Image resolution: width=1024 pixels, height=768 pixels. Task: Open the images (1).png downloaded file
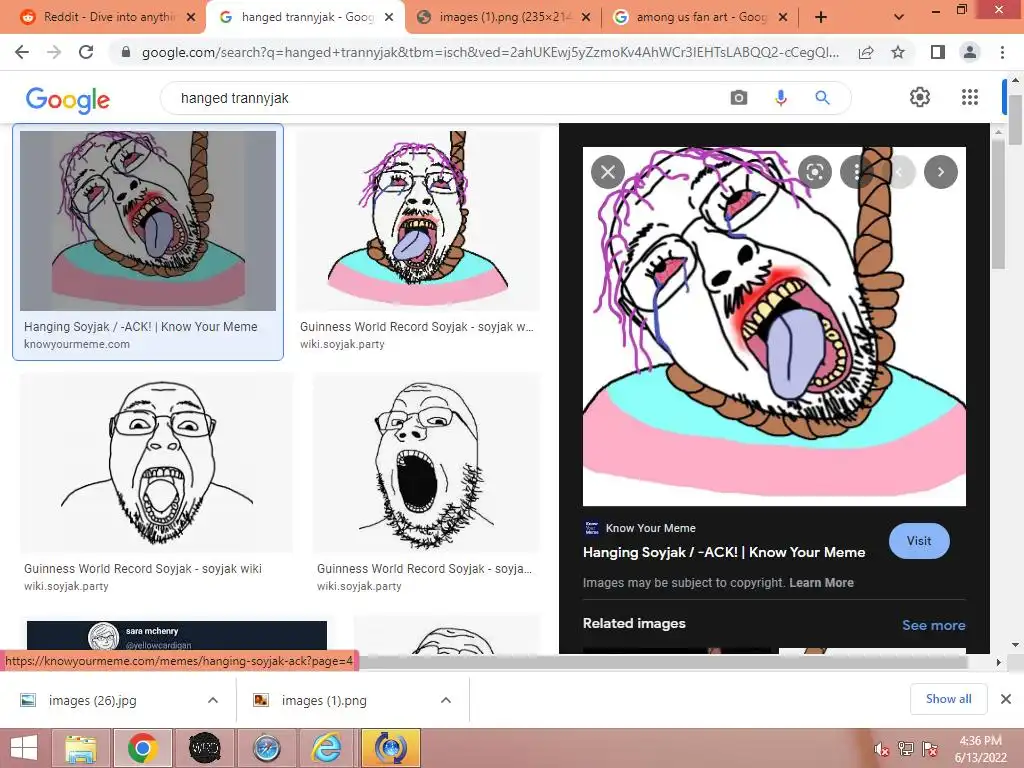point(324,700)
